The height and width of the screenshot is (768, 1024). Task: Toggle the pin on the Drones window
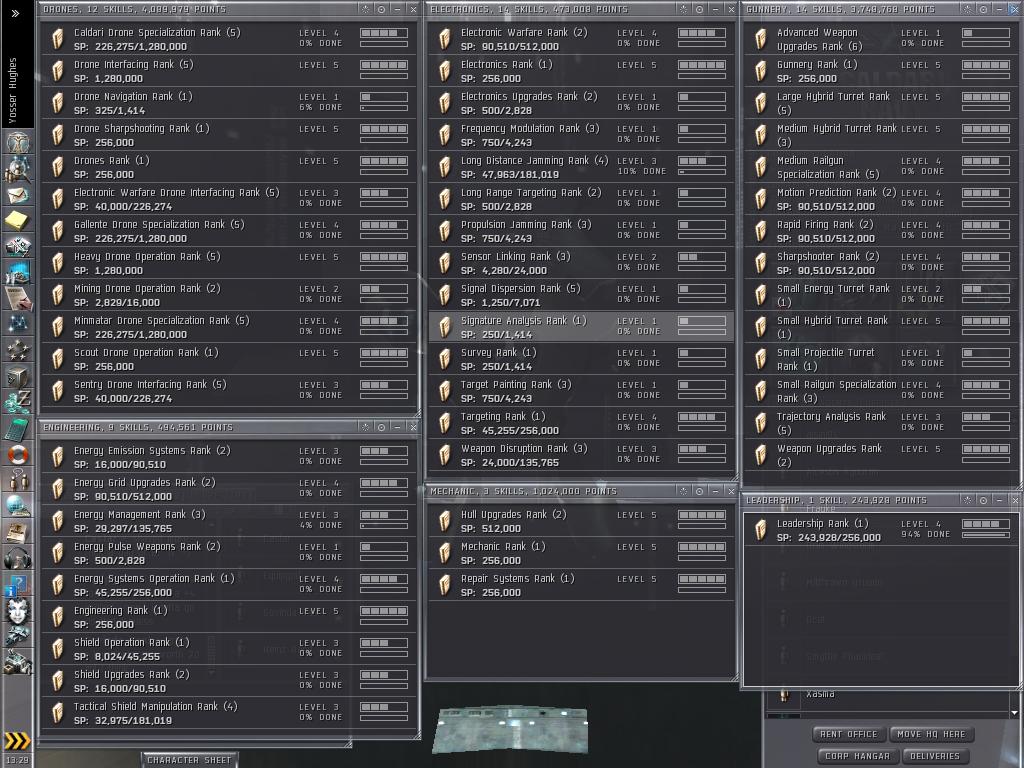coord(366,9)
